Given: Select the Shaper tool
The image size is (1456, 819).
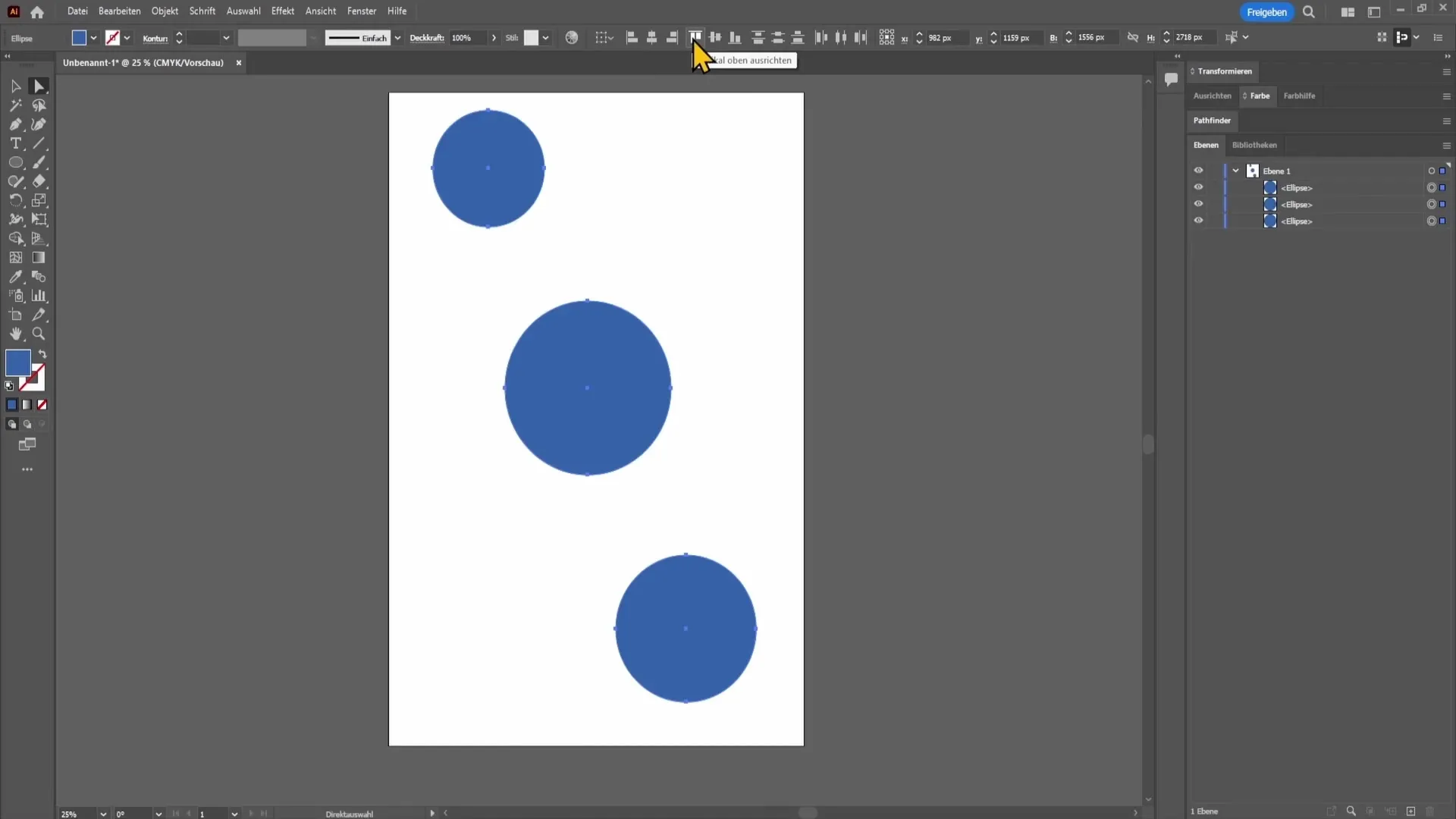Looking at the screenshot, I should pyautogui.click(x=15, y=181).
